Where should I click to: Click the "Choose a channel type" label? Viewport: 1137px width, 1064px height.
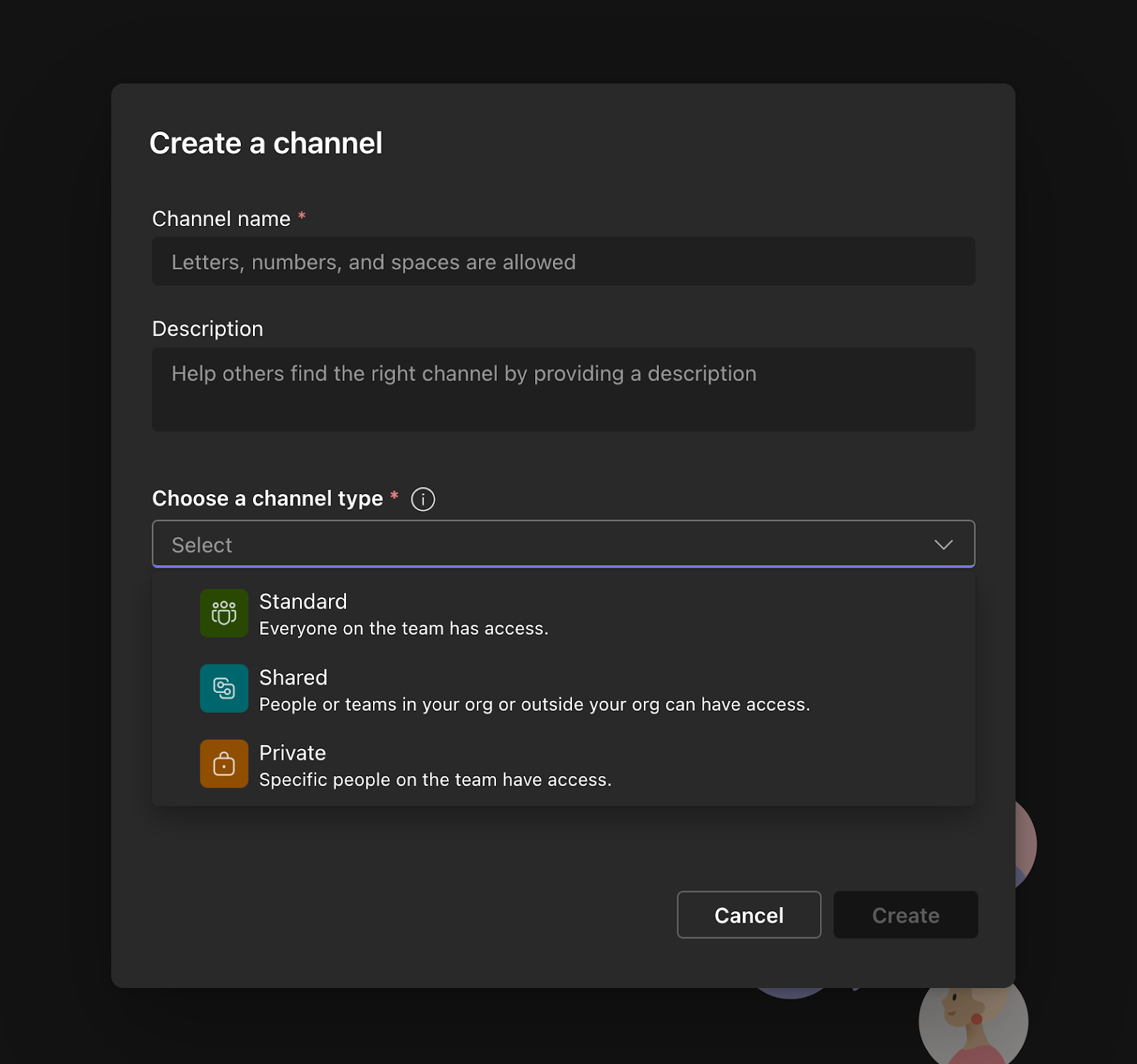[267, 499]
